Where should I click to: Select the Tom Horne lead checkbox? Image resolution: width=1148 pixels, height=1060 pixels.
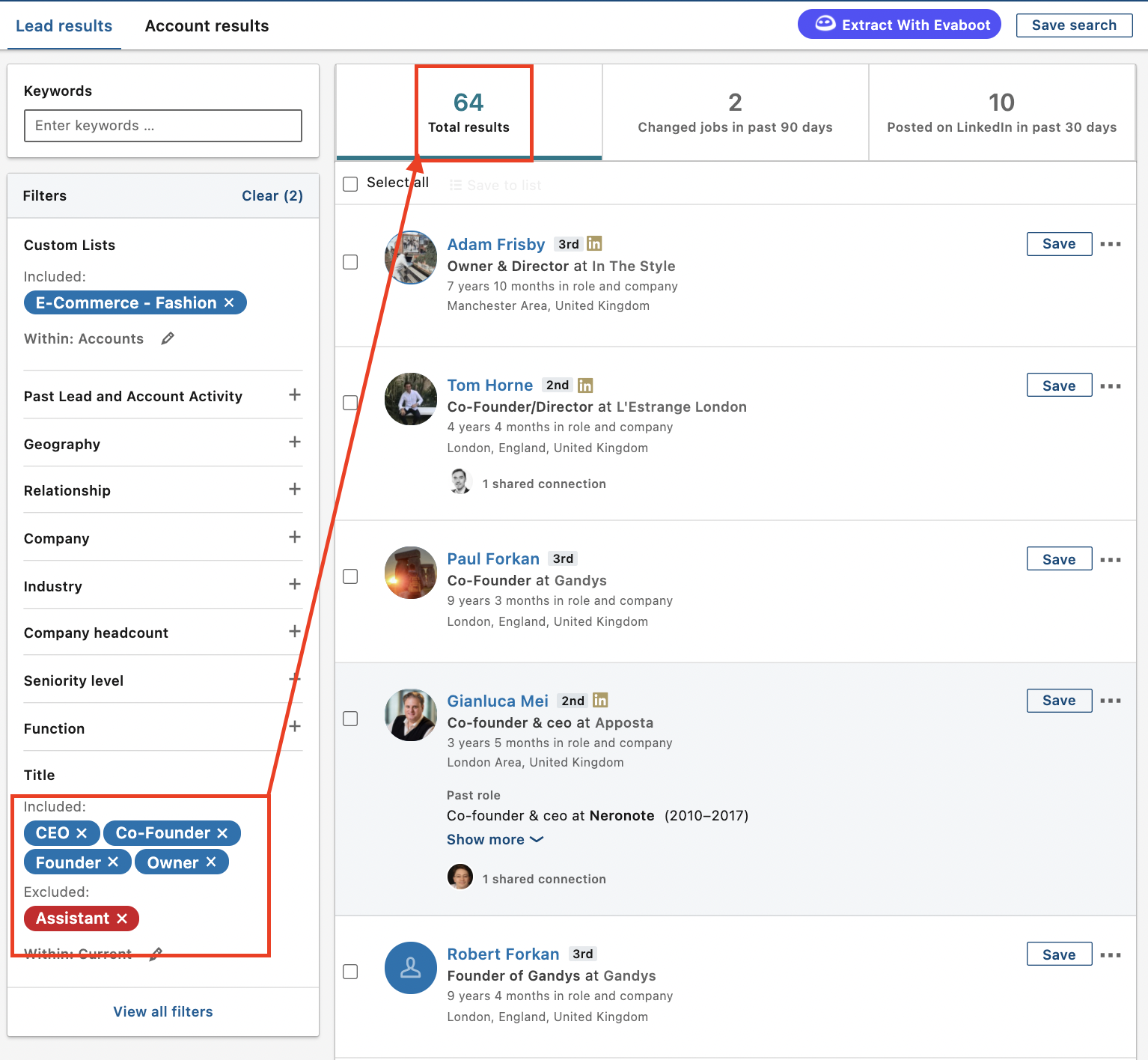(x=350, y=403)
